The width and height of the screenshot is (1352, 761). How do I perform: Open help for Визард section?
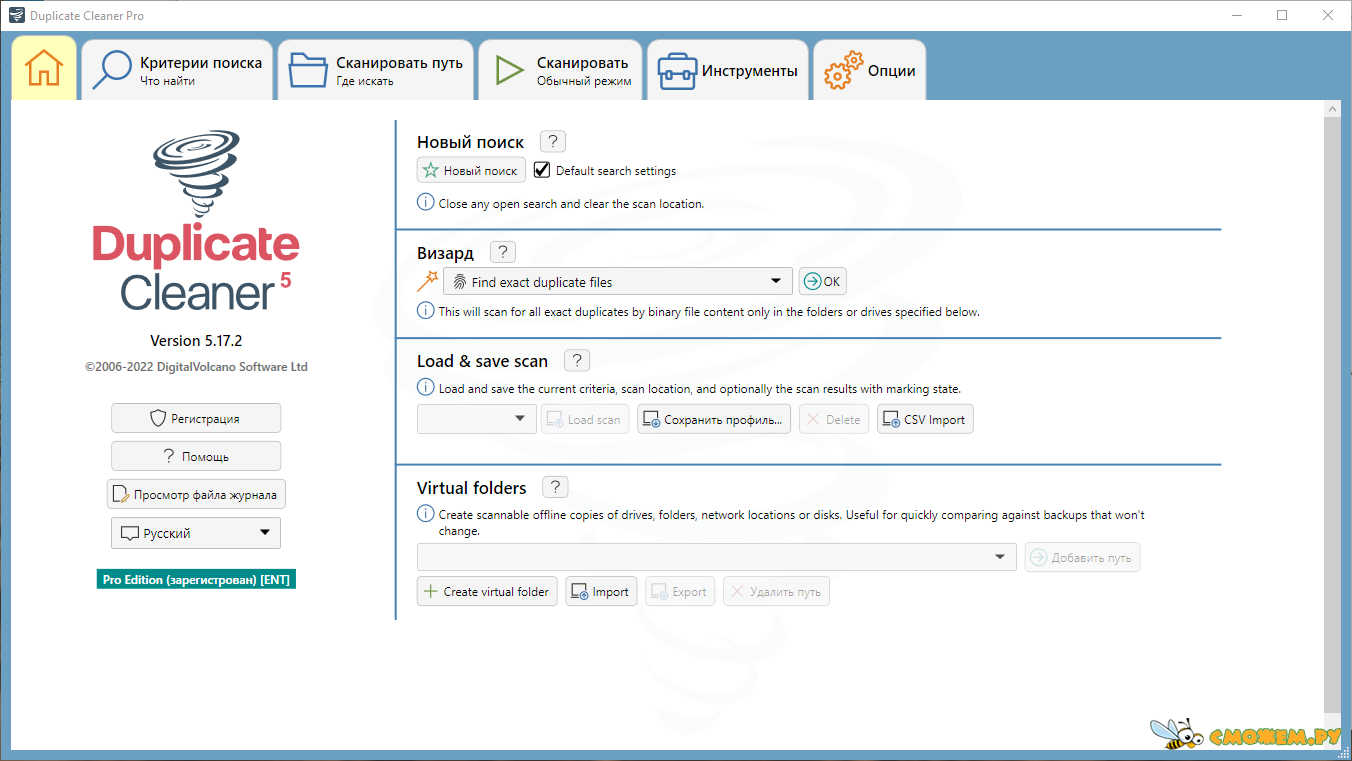(503, 252)
